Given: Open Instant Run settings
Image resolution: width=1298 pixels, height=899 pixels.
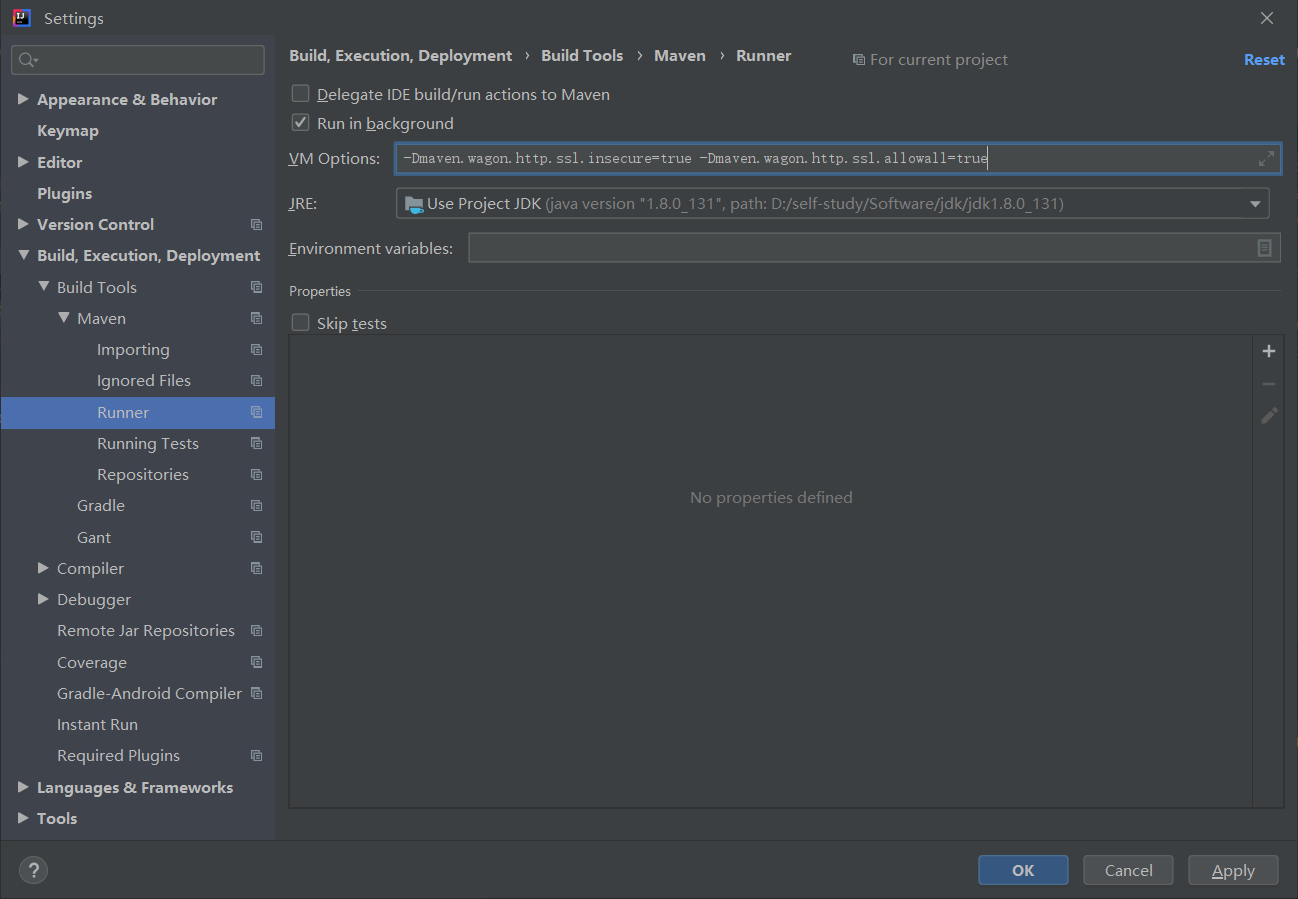Looking at the screenshot, I should coord(98,725).
